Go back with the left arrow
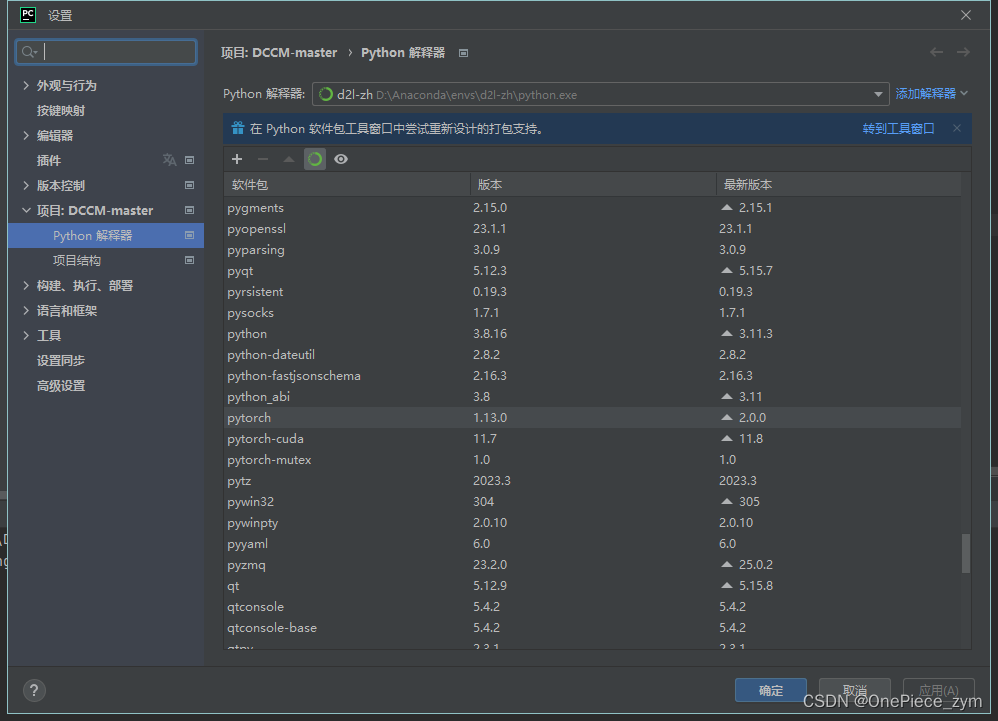Screen dimensions: 998x721 (x=936, y=52)
